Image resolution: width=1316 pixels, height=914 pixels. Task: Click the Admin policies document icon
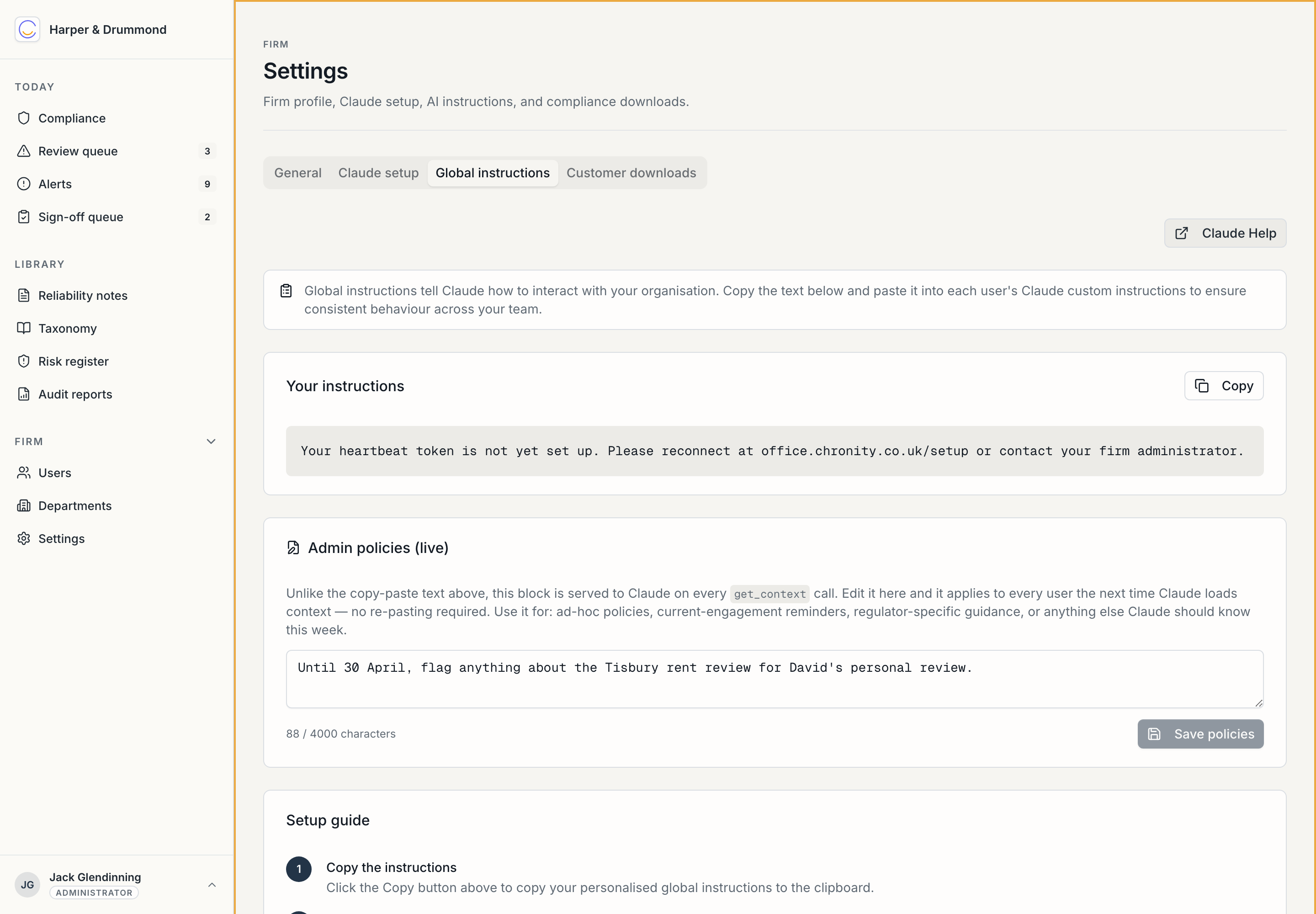[x=293, y=548]
